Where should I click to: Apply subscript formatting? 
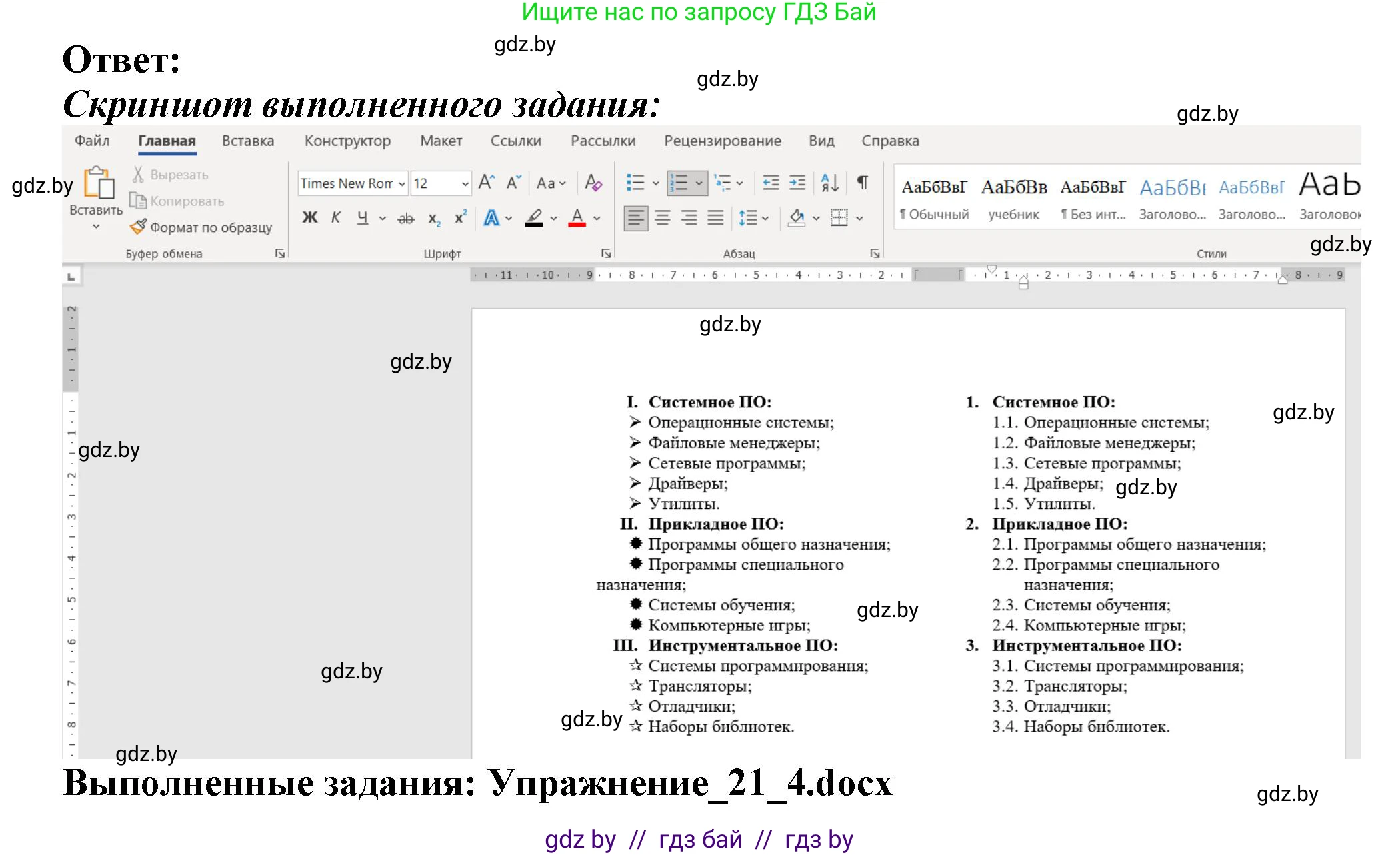click(434, 219)
